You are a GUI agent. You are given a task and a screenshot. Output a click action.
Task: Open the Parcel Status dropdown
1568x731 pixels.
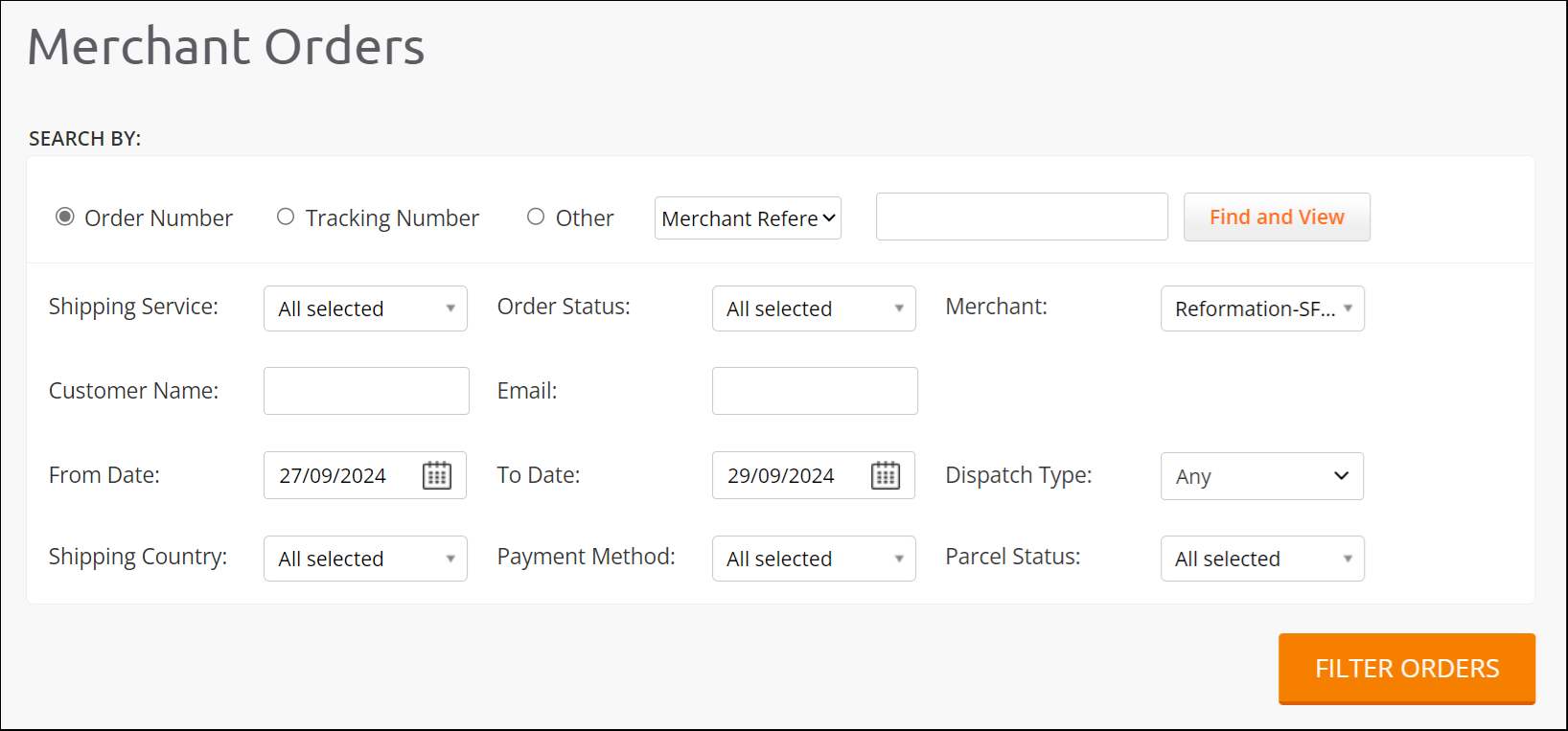point(1262,559)
